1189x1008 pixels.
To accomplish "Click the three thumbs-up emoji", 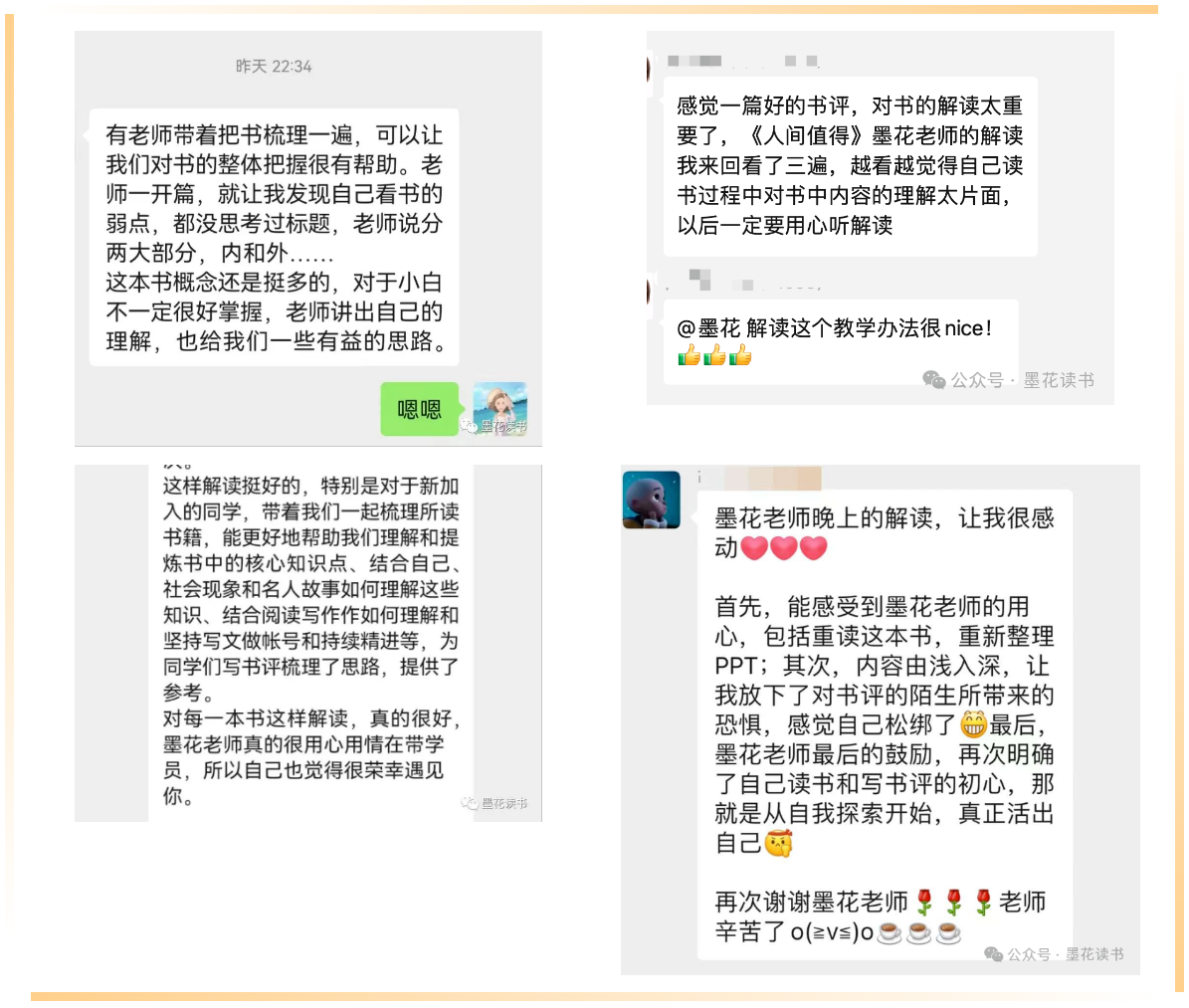I will 714,355.
